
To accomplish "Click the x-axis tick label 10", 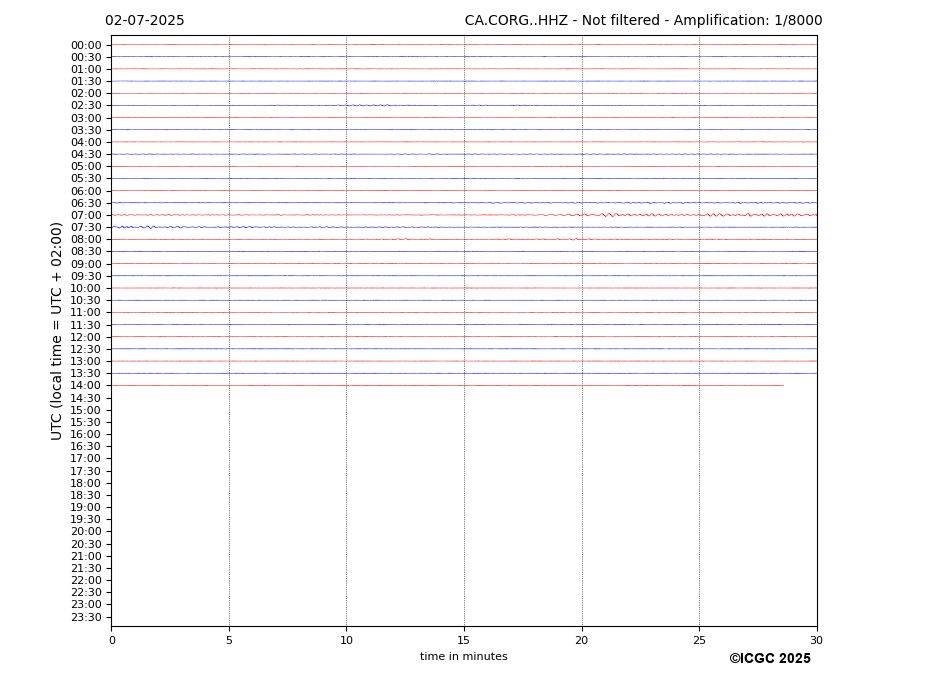I will tap(346, 640).
